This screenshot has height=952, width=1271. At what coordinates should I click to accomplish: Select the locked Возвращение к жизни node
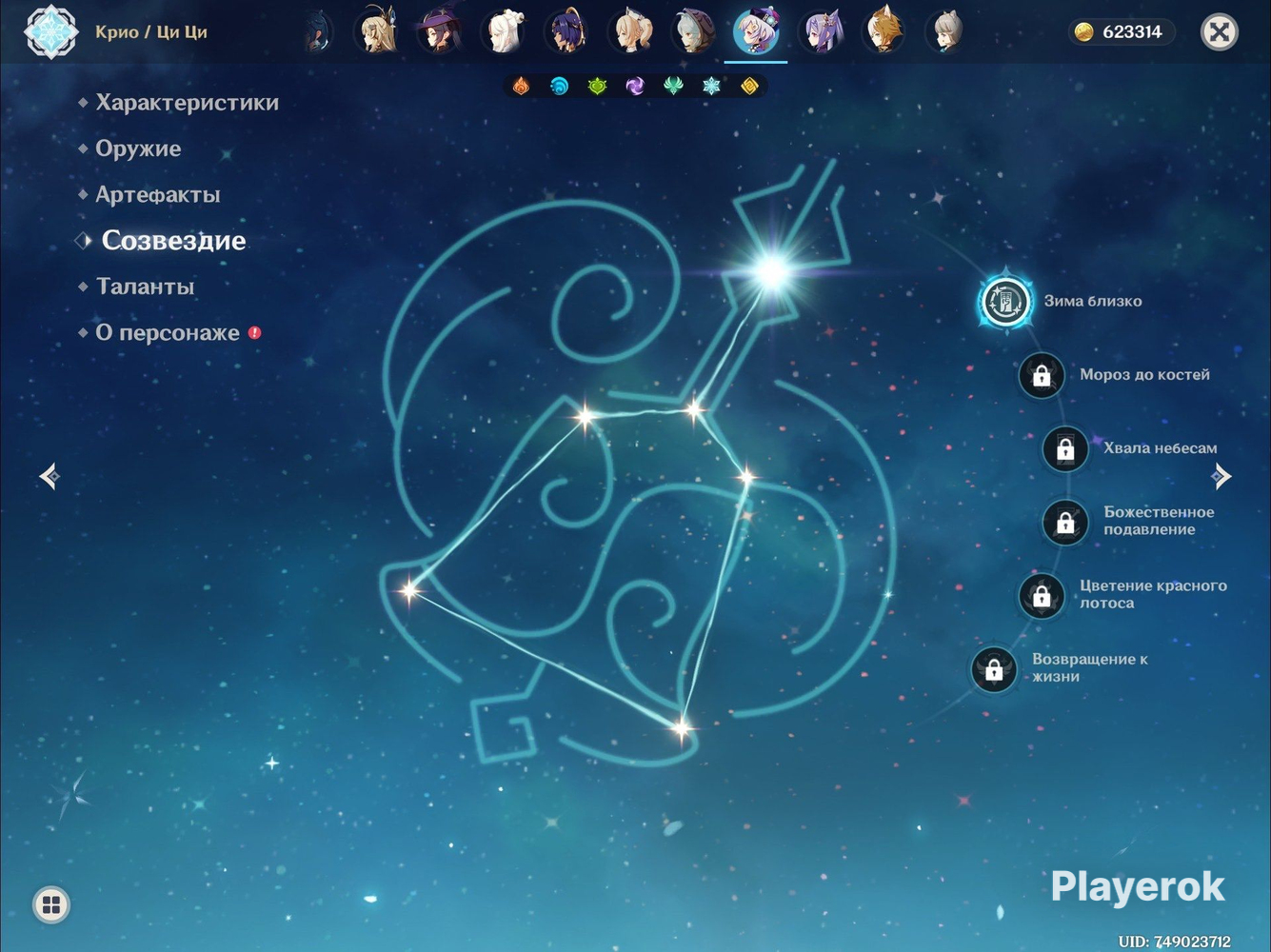[994, 668]
